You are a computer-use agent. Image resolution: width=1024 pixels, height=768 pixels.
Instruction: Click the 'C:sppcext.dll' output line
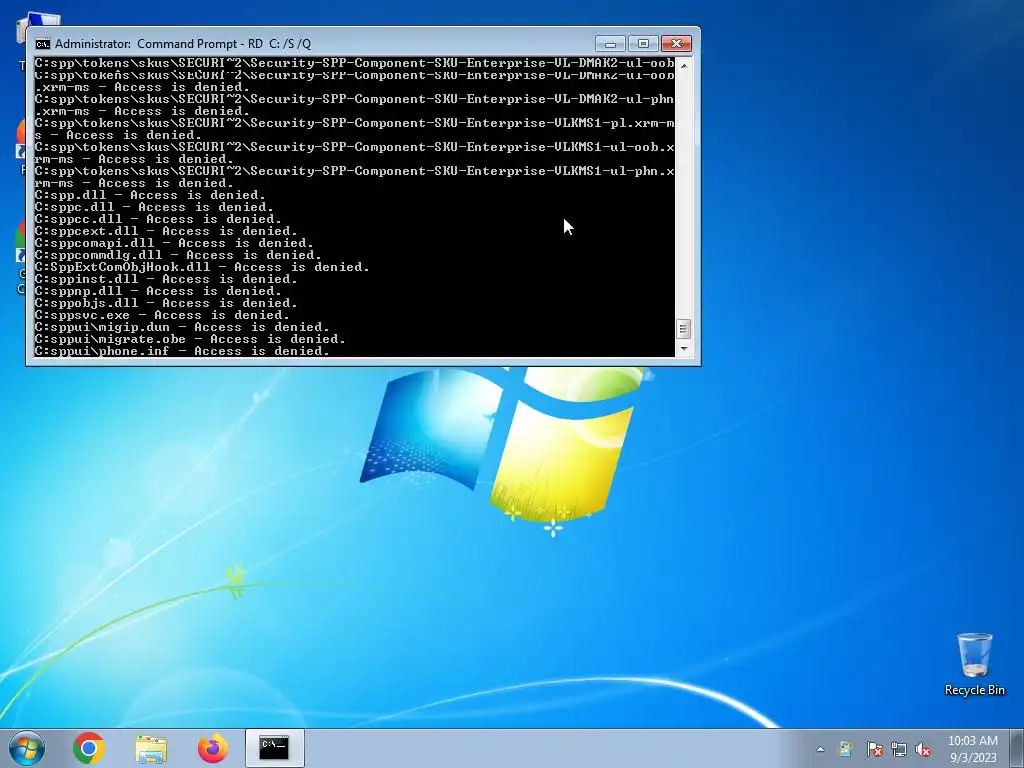tap(165, 231)
